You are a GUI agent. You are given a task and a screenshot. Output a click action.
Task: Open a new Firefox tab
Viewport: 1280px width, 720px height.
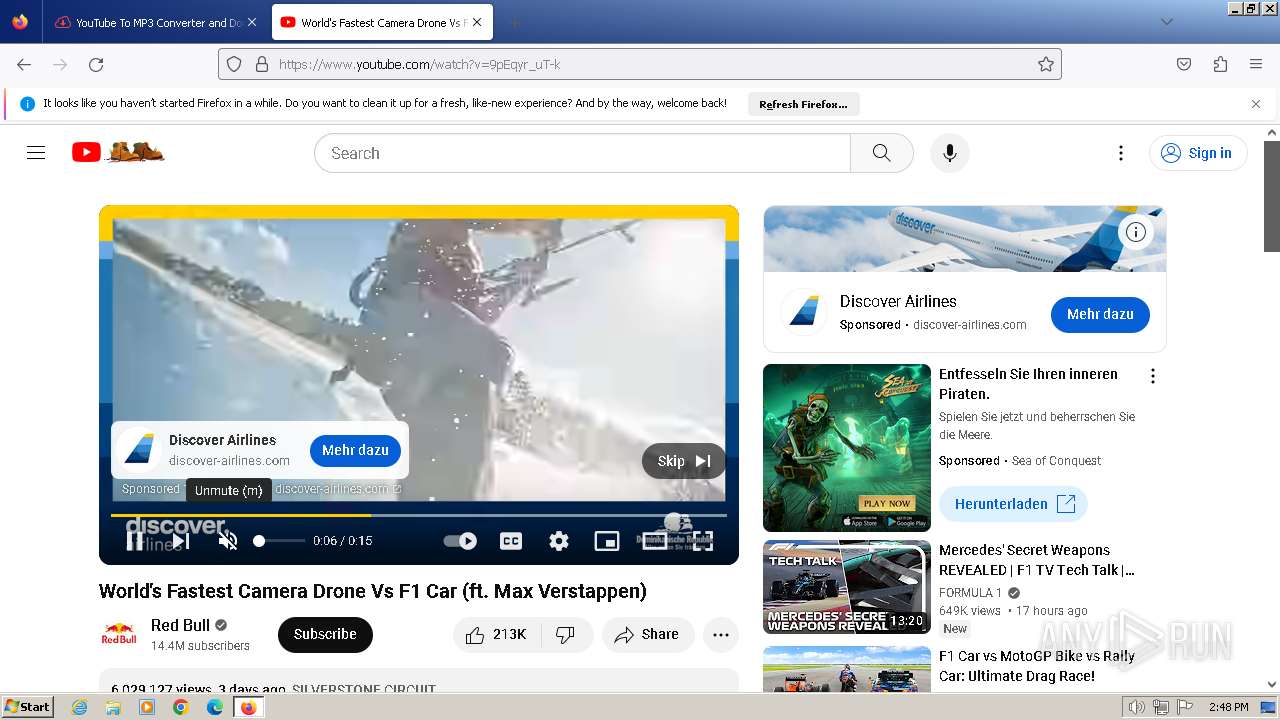(513, 22)
